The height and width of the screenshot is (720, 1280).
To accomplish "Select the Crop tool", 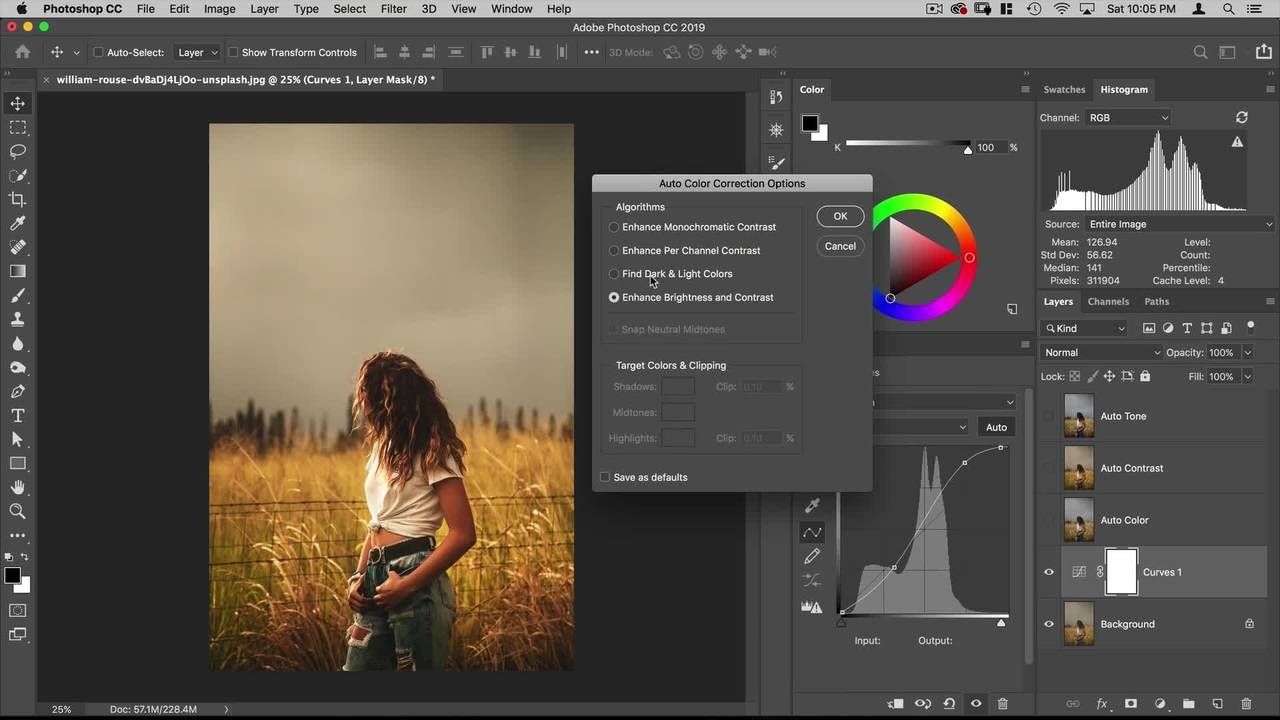I will (18, 199).
